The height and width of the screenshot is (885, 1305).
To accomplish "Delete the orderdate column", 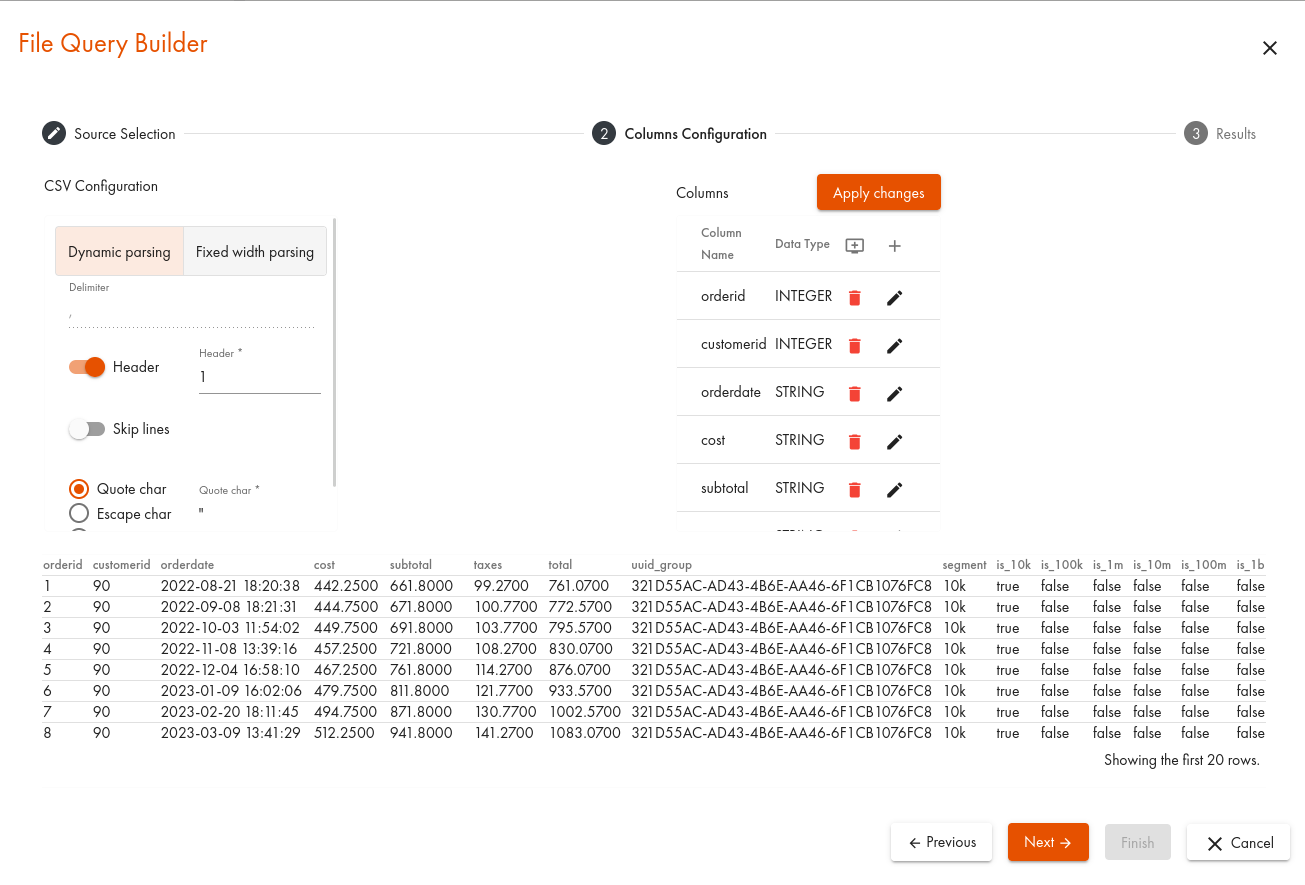I will click(854, 393).
